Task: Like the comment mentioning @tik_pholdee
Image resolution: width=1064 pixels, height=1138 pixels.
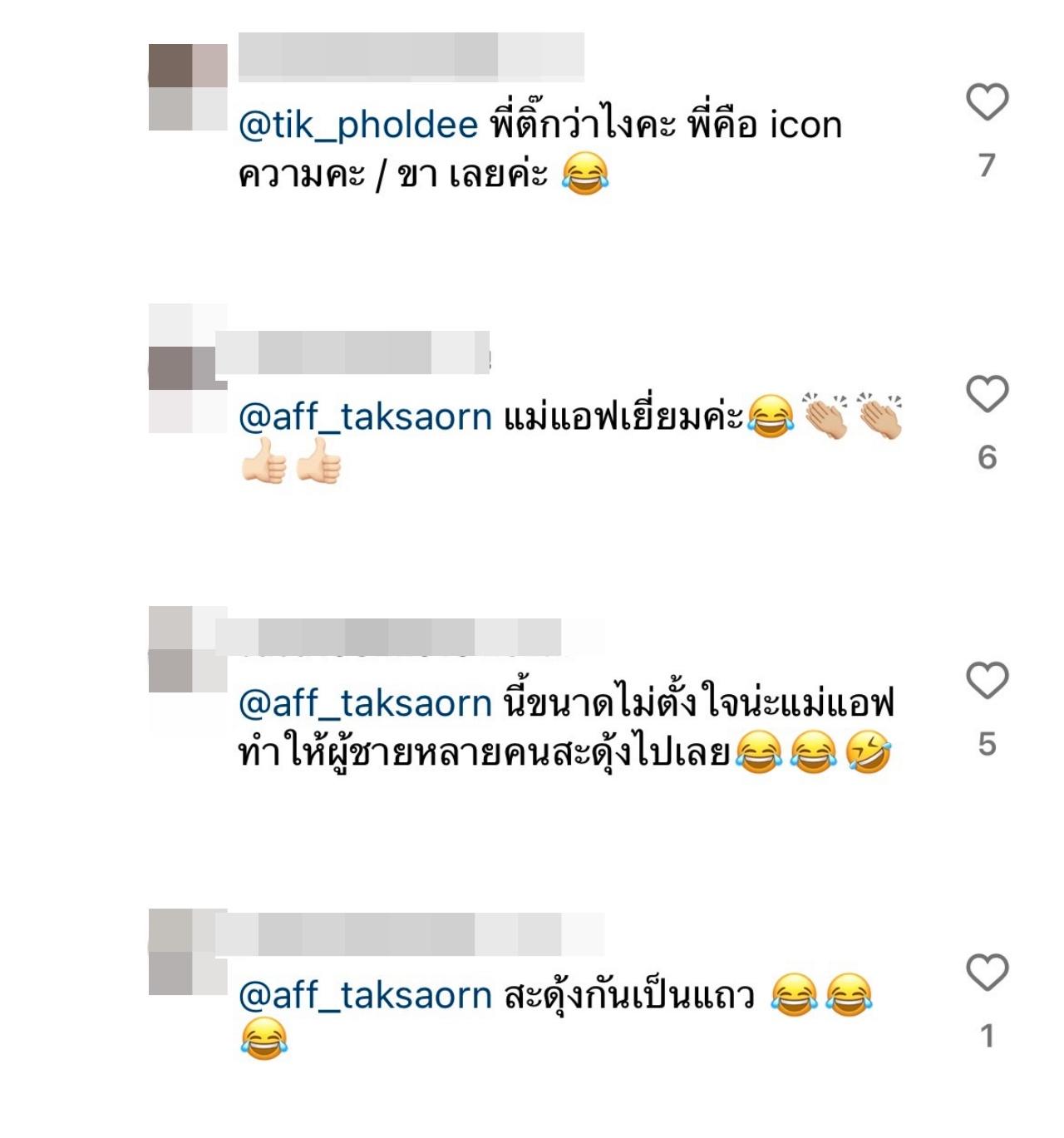Action: click(x=987, y=102)
